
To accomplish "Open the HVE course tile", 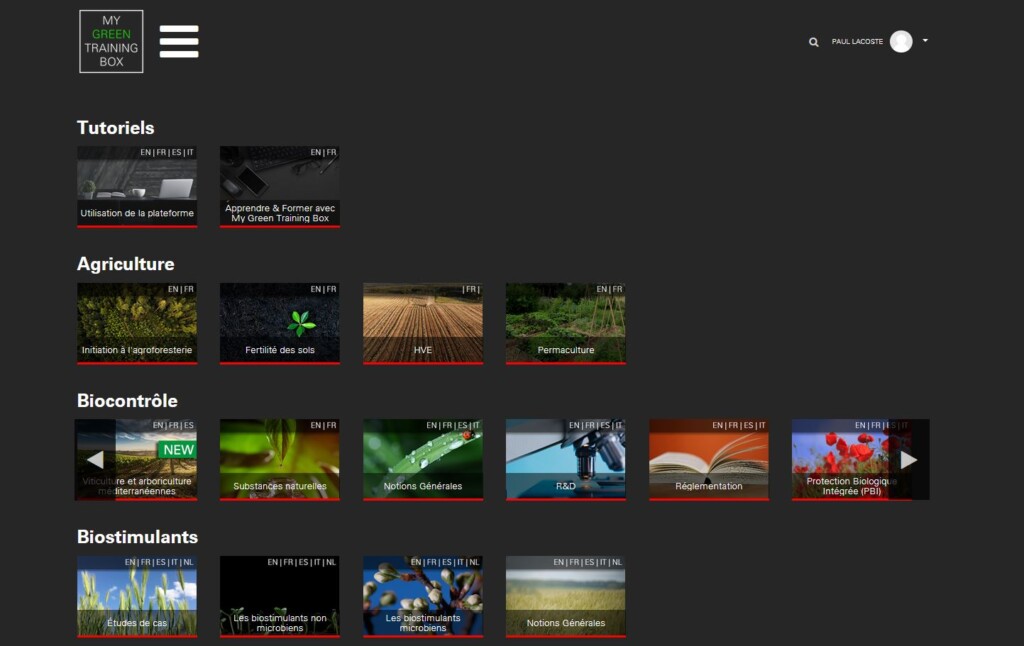I will pos(422,323).
